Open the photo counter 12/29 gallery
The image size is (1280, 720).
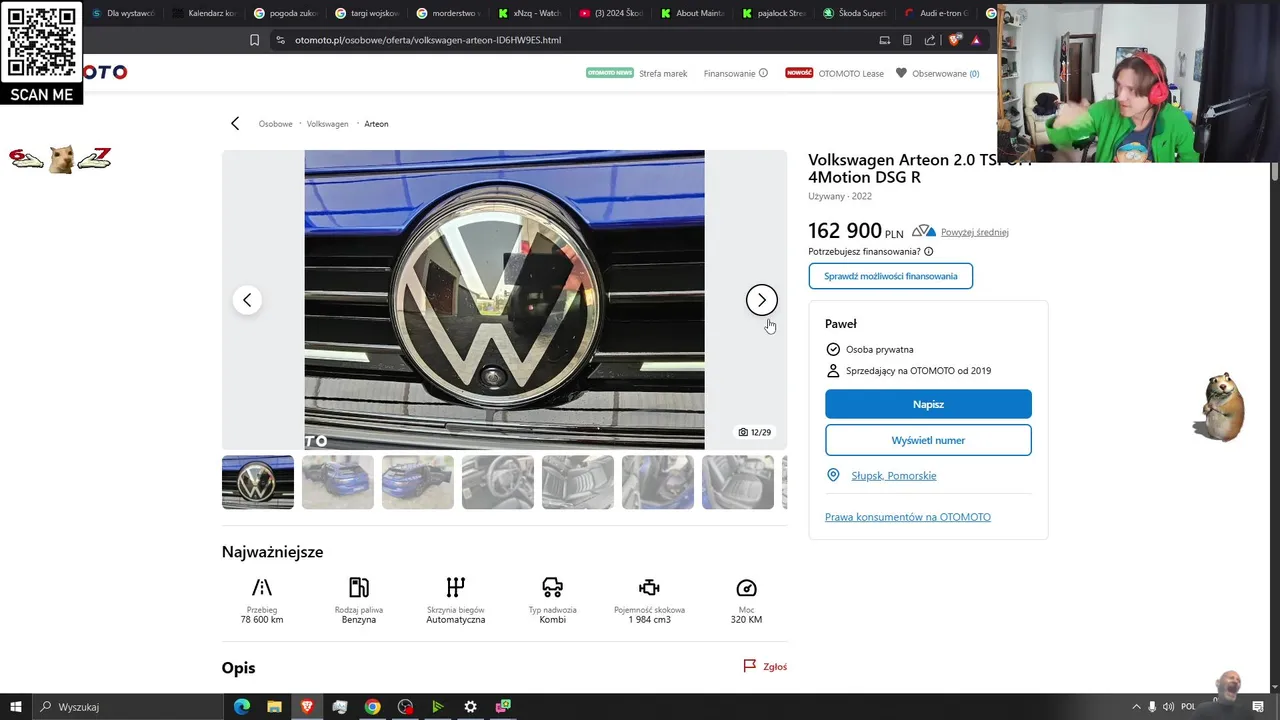point(755,432)
